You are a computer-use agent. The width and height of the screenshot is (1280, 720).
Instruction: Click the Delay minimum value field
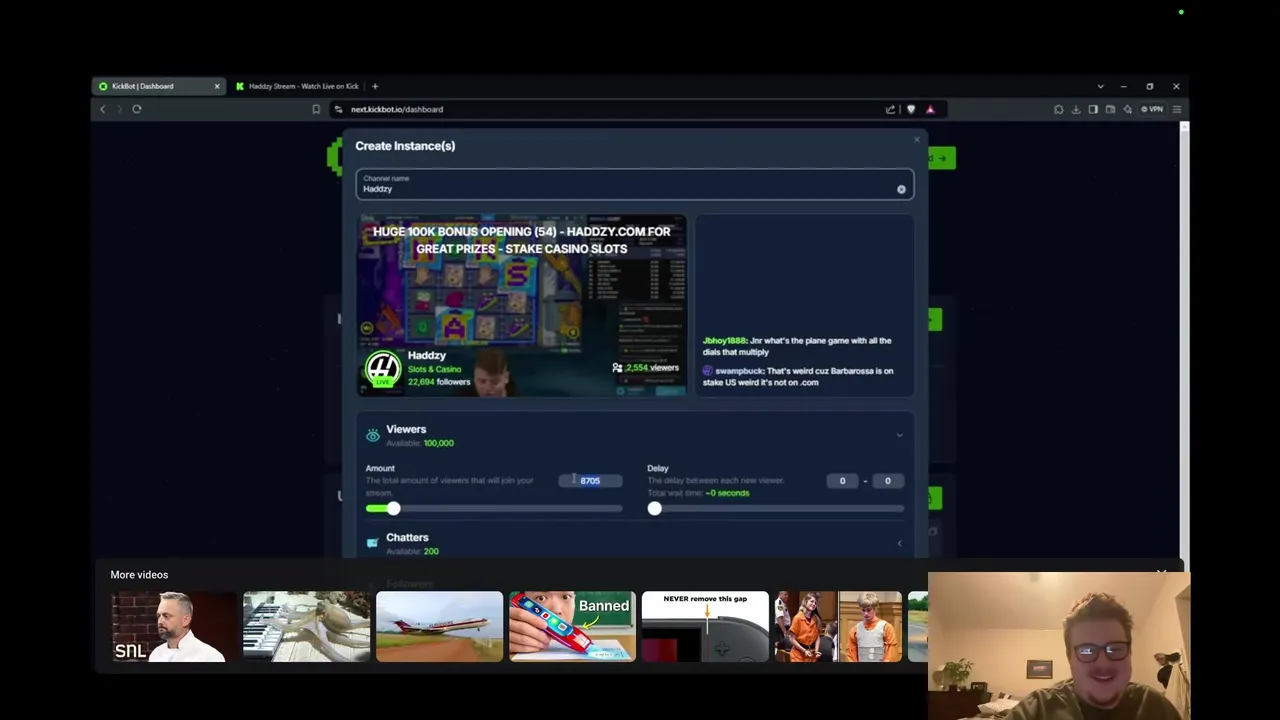[842, 481]
